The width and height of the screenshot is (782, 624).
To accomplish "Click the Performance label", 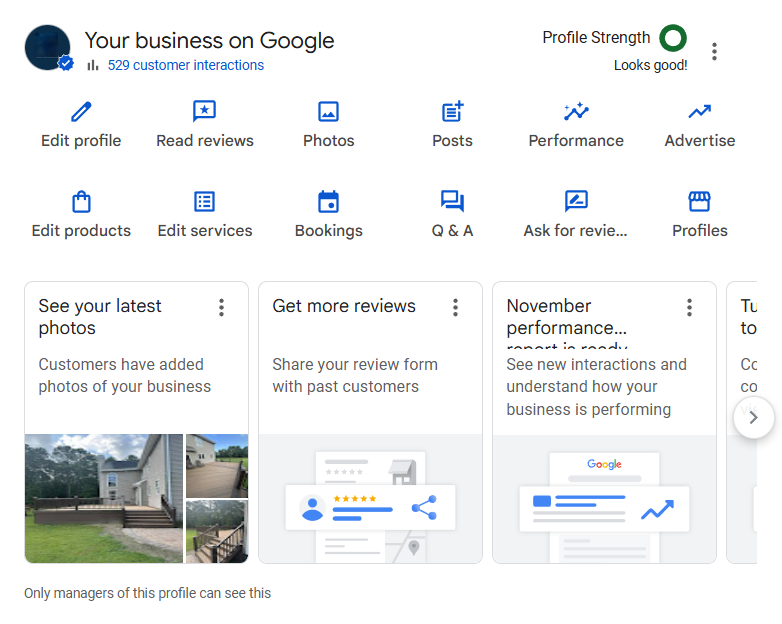I will (x=576, y=141).
